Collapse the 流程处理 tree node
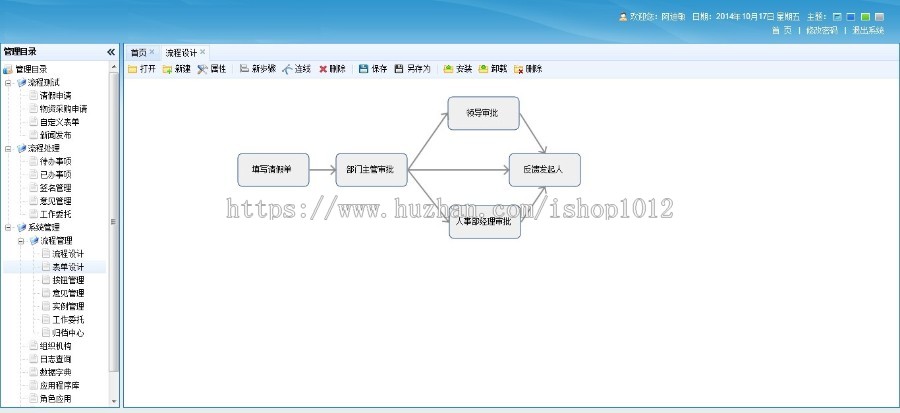This screenshot has height=413, width=900. pos(8,149)
